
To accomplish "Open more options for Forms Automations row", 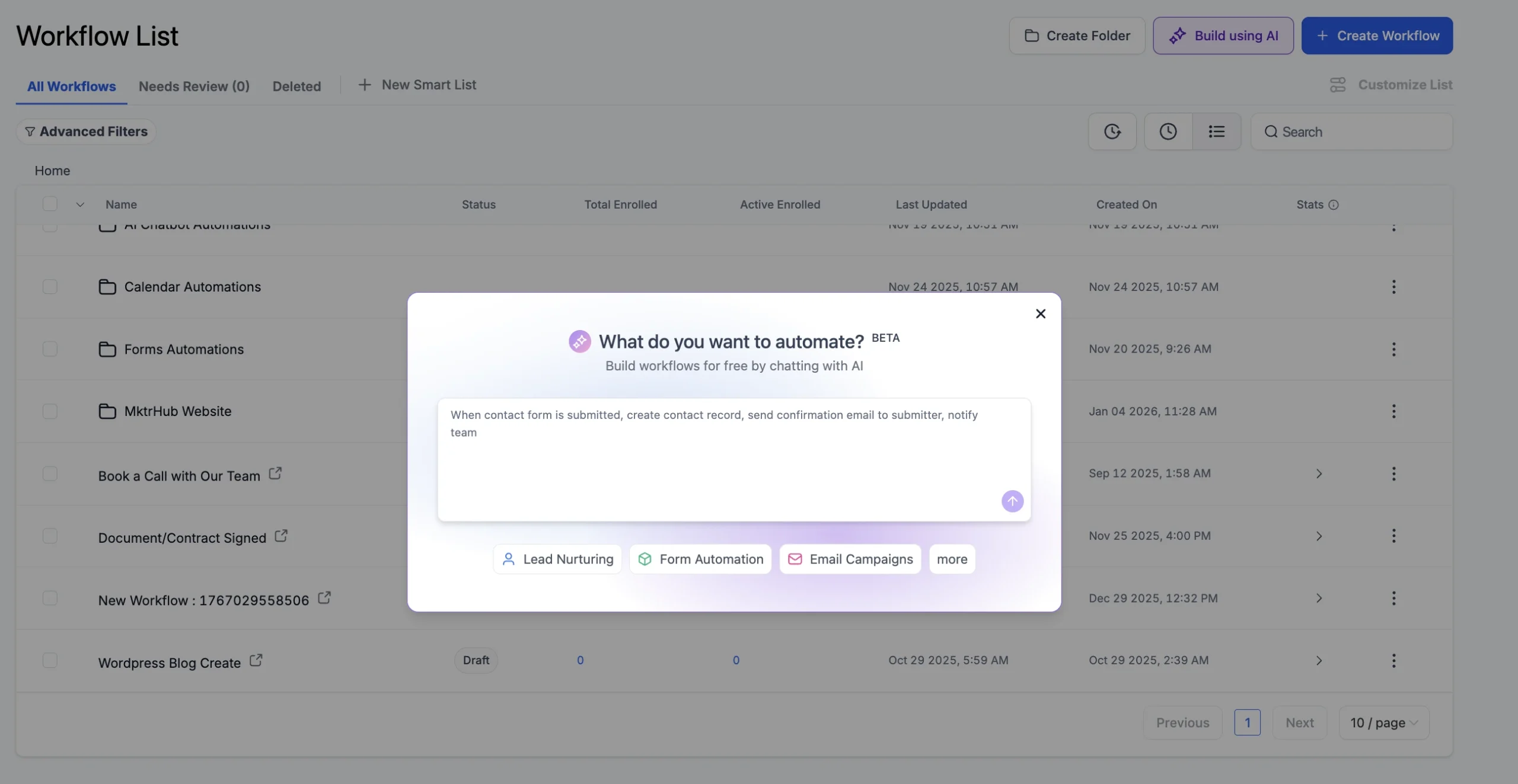I will pyautogui.click(x=1393, y=349).
